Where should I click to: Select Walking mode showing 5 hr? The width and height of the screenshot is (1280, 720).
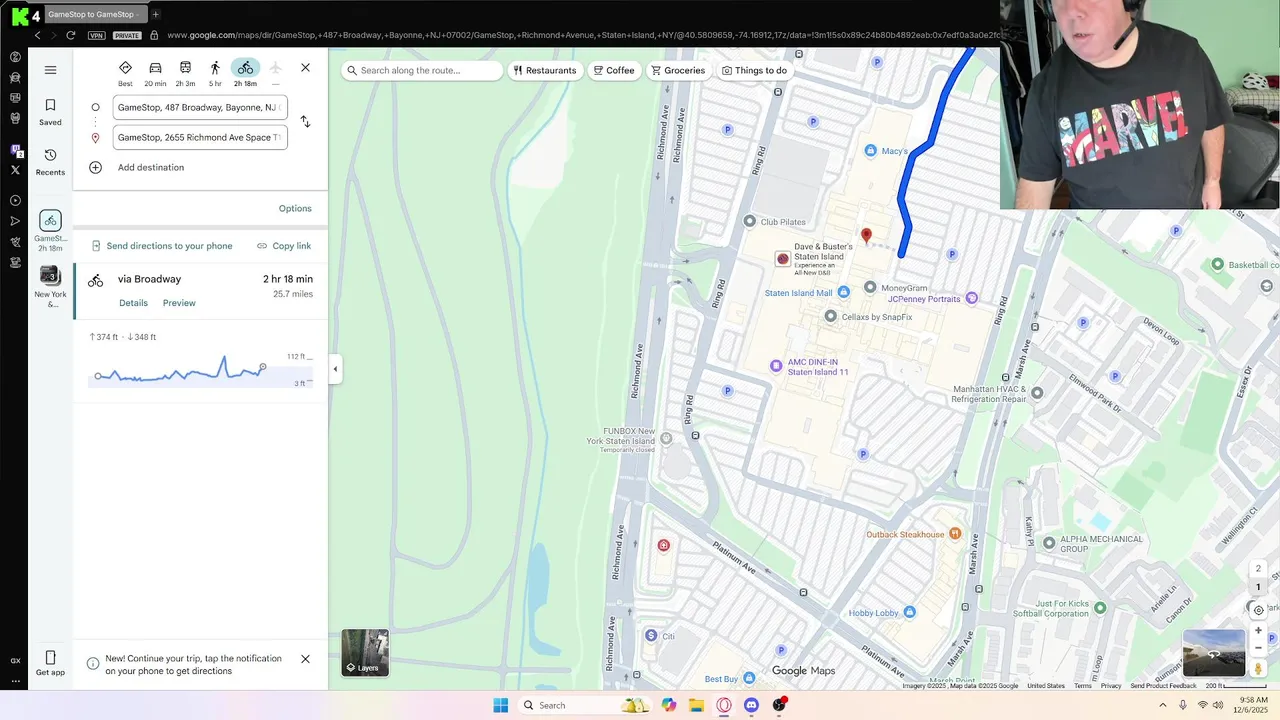(x=215, y=73)
